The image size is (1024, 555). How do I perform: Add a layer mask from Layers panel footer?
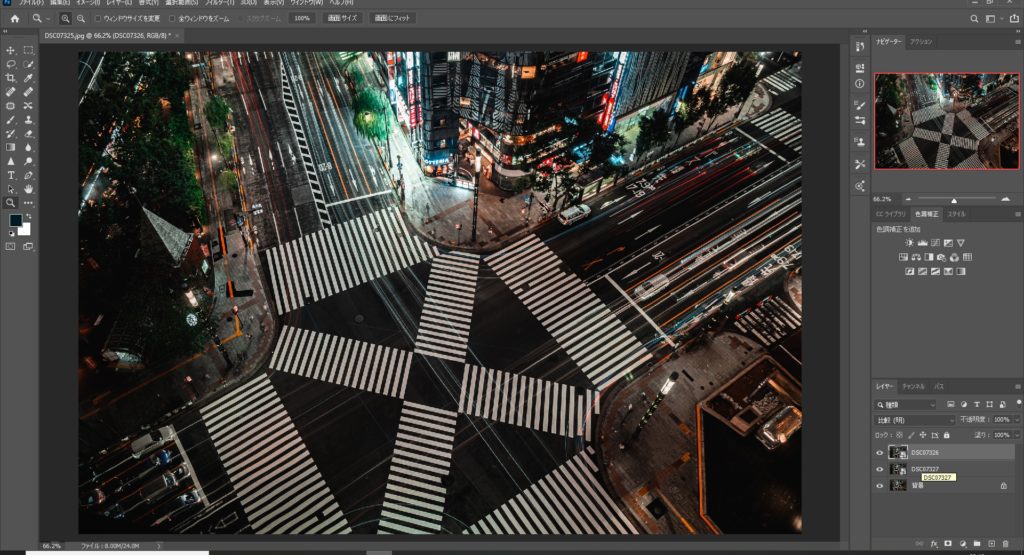pos(948,543)
